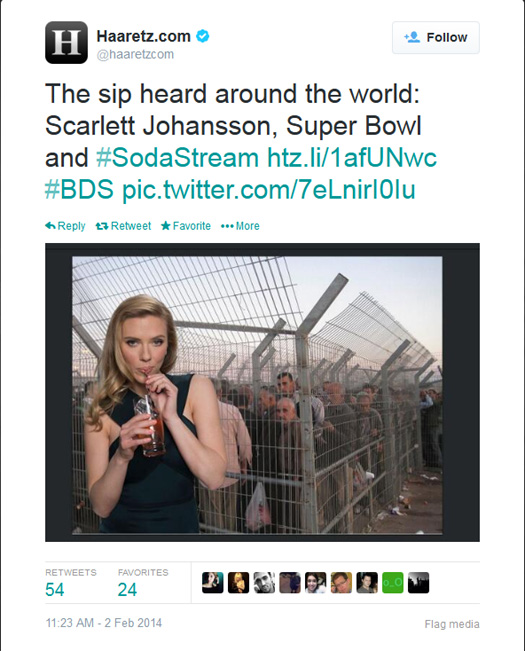Favorite the tweet with the star

tap(186, 226)
